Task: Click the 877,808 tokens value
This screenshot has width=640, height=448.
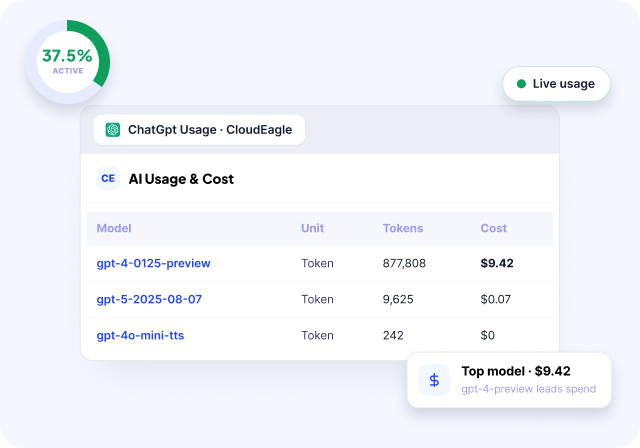Action: pyautogui.click(x=404, y=263)
